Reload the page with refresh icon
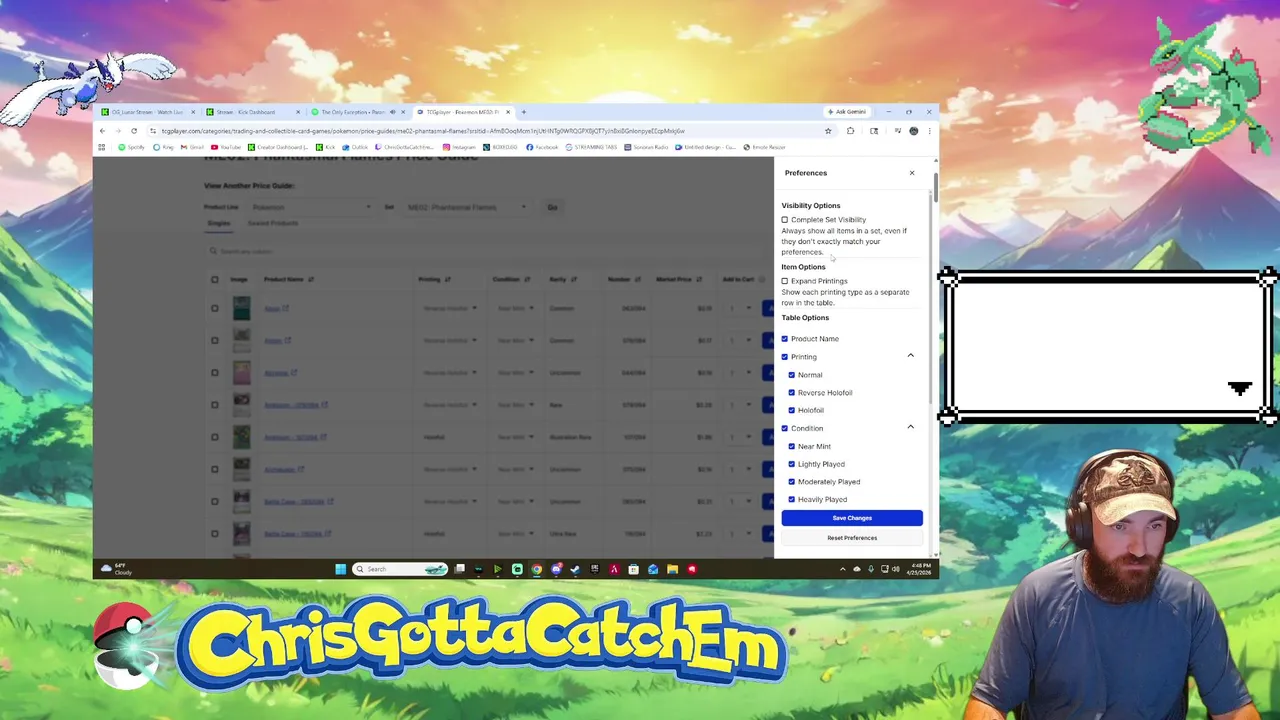This screenshot has height=720, width=1280. click(x=133, y=131)
